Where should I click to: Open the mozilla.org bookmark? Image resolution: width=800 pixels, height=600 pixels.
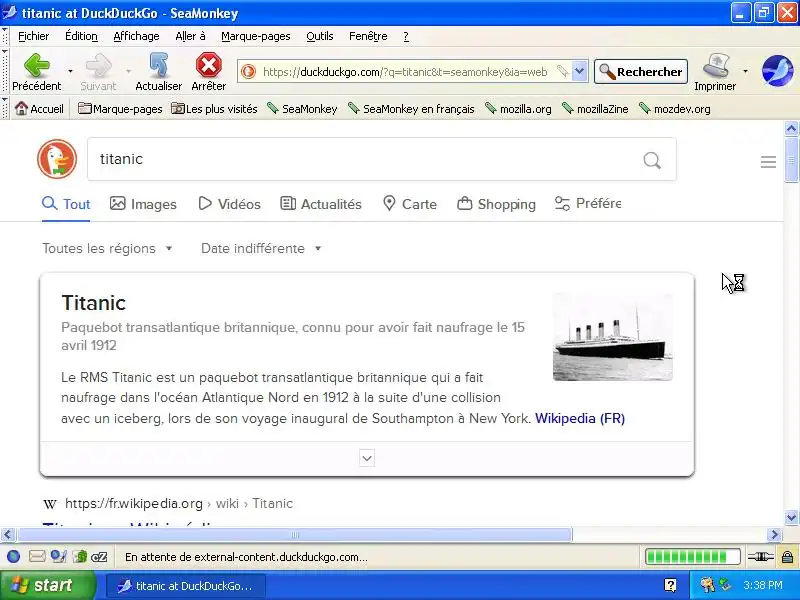click(x=518, y=109)
